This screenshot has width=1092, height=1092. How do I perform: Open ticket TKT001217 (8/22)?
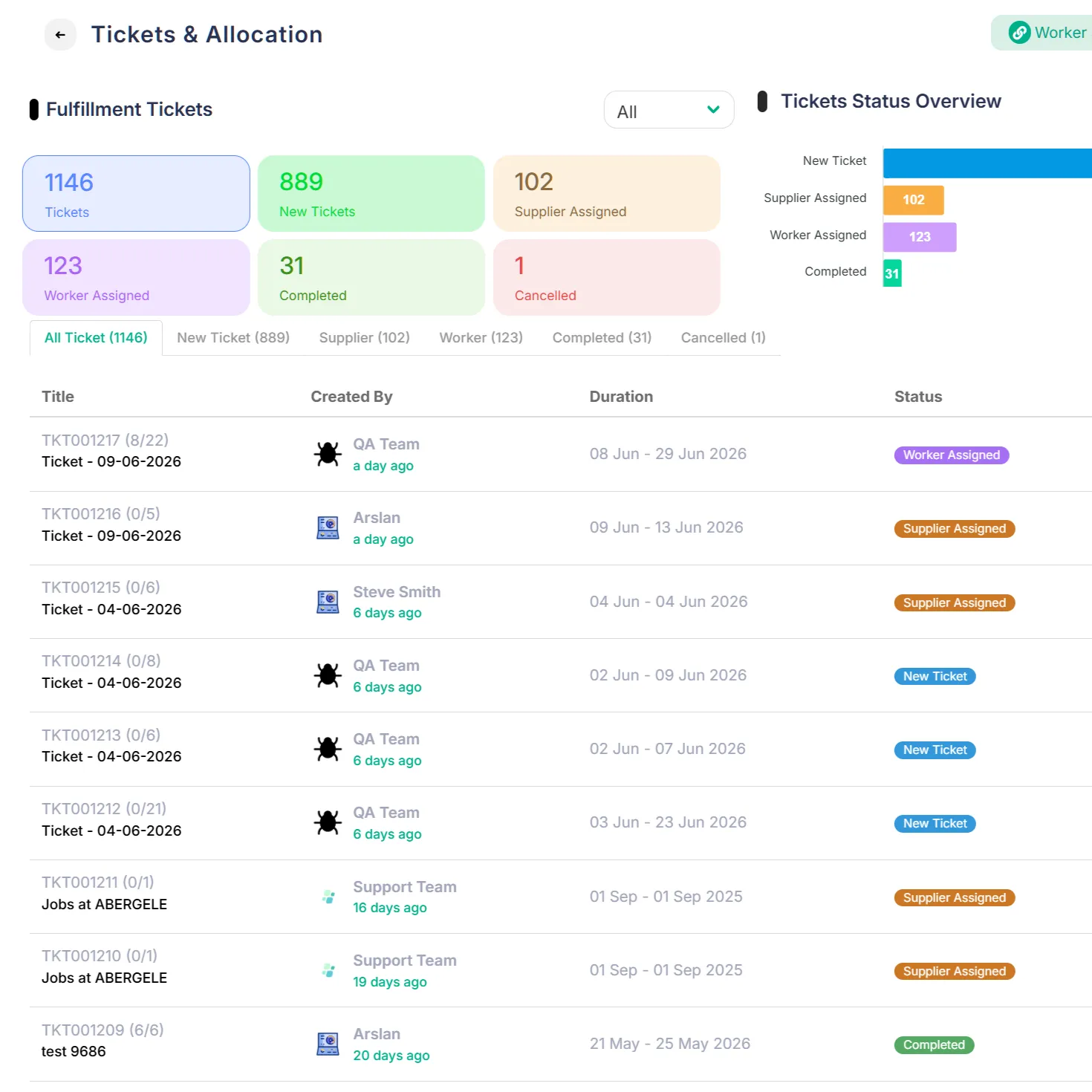(105, 441)
